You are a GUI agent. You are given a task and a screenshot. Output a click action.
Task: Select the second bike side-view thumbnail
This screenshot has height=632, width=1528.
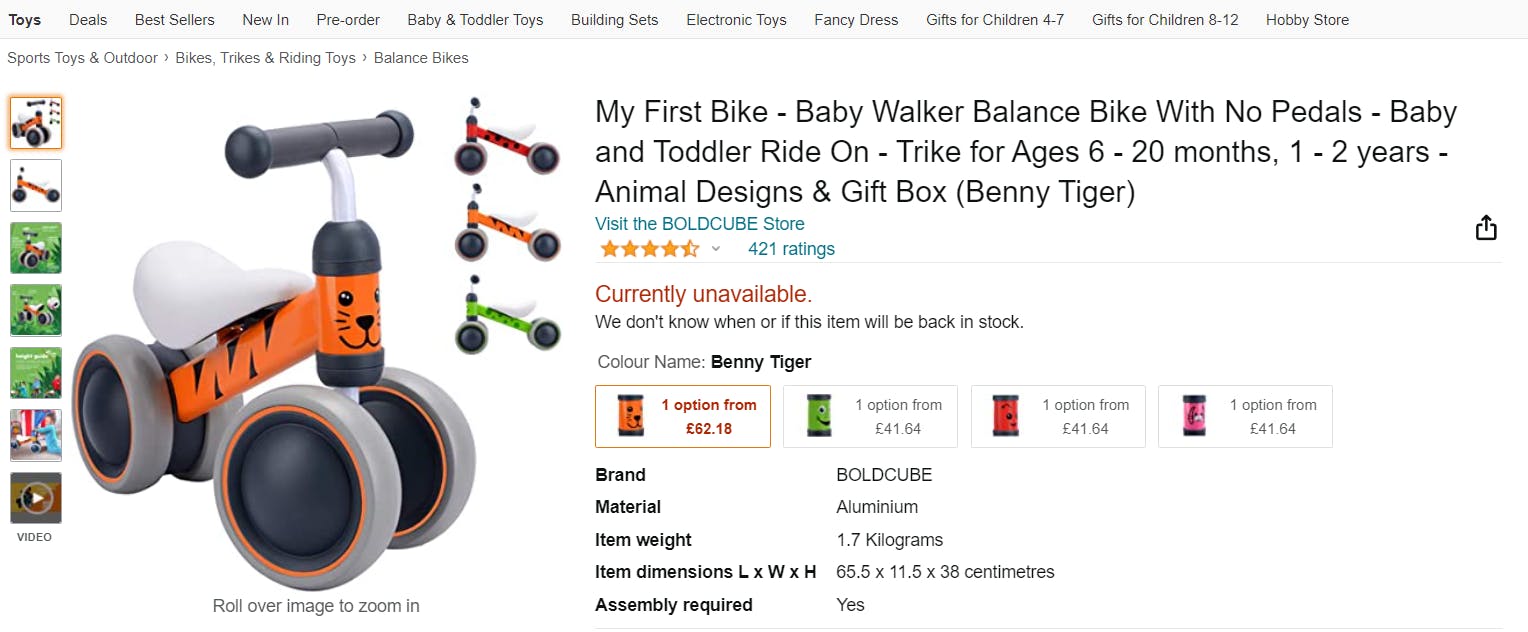tap(36, 185)
